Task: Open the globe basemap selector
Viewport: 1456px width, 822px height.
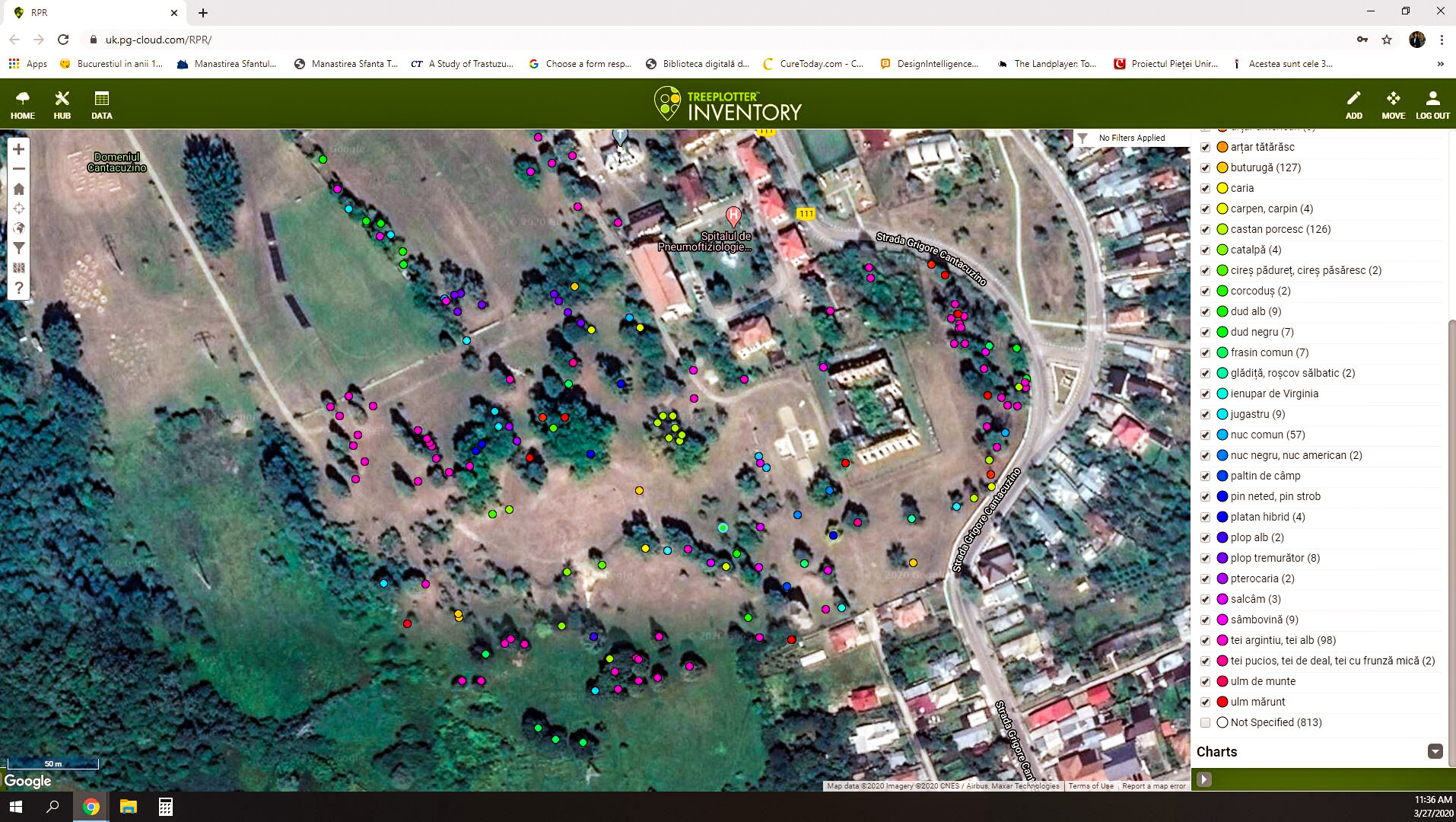Action: pyautogui.click(x=19, y=228)
